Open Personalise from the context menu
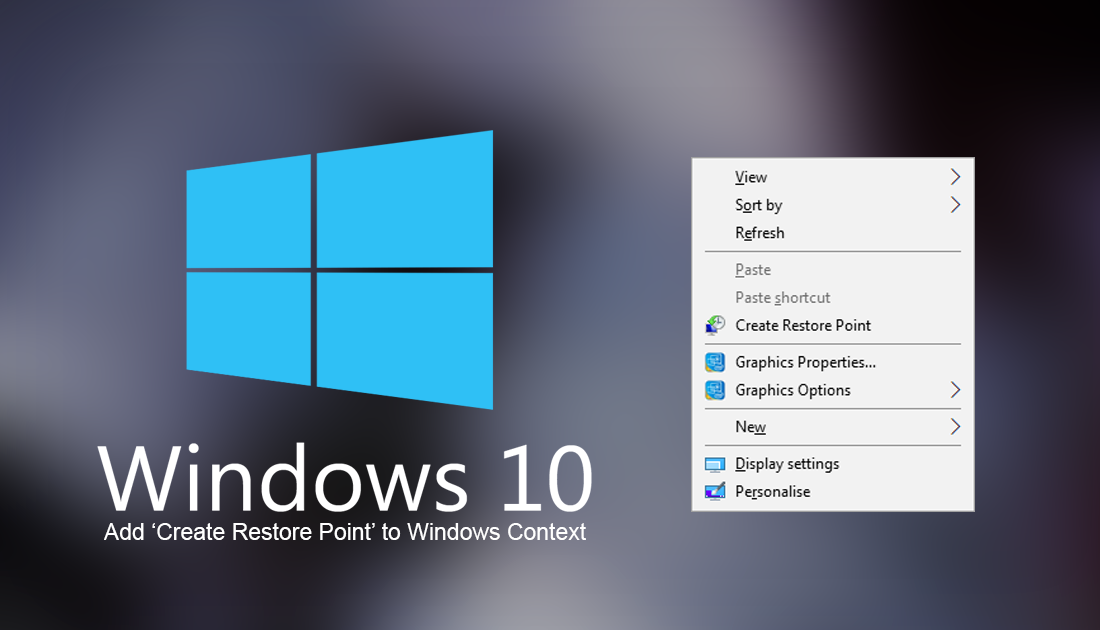1100x630 pixels. [x=833, y=492]
